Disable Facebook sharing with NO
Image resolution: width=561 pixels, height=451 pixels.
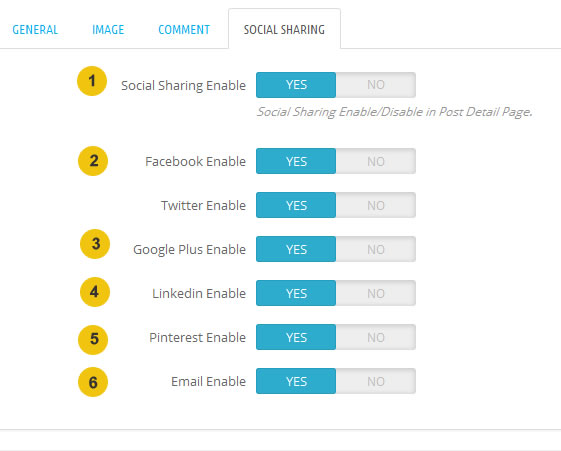[376, 161]
